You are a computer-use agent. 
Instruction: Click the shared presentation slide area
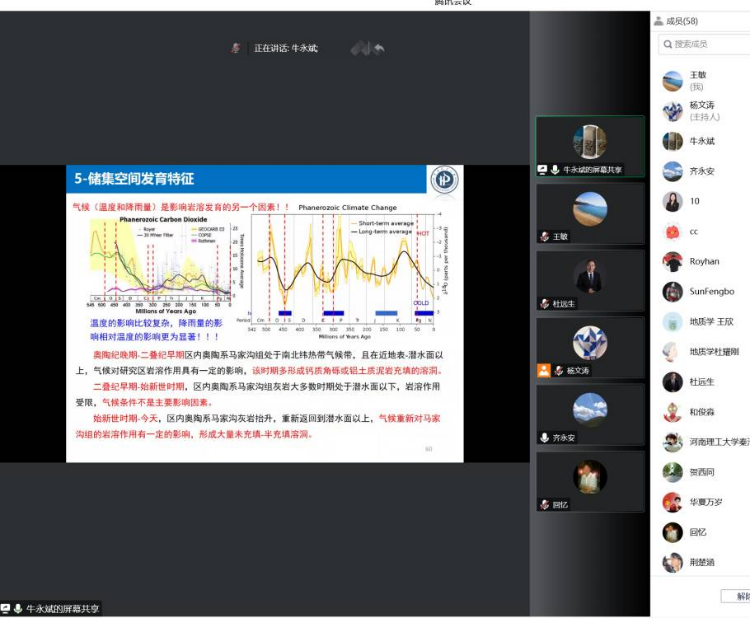pos(265,313)
